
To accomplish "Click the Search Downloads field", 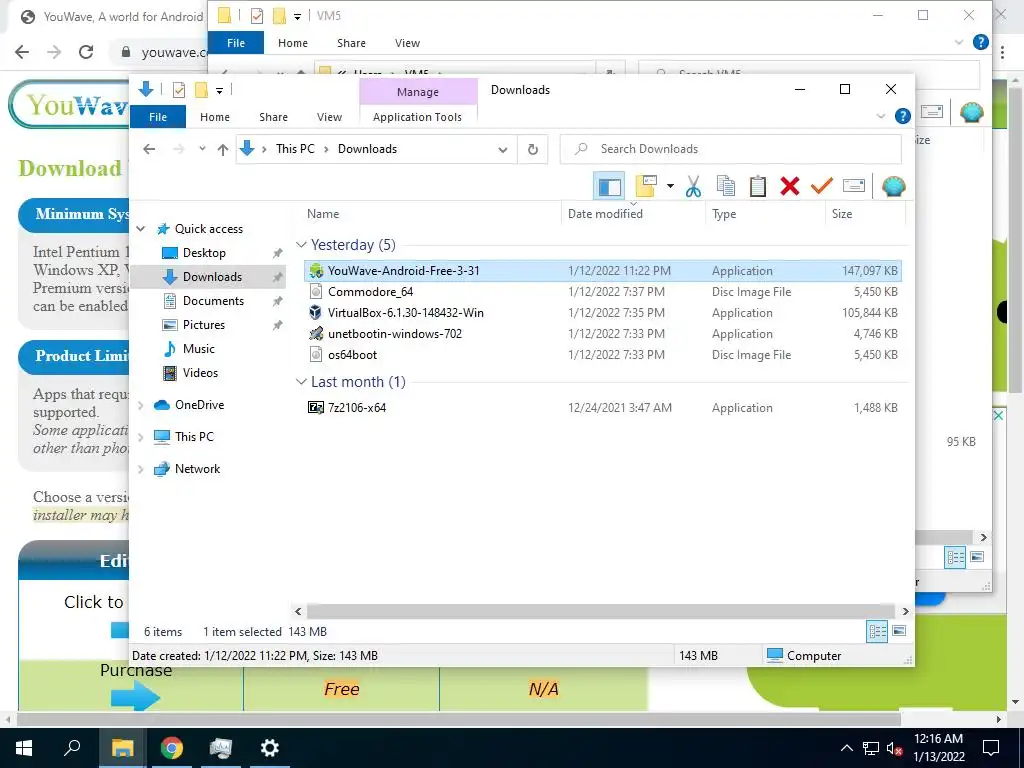I will [x=730, y=150].
